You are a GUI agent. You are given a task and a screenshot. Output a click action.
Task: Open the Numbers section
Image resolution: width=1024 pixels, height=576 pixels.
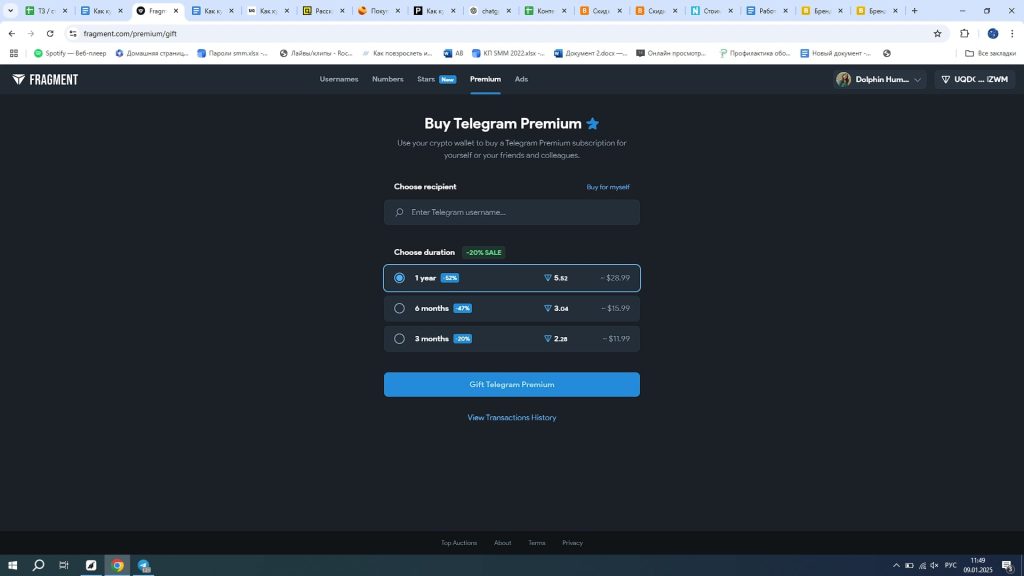388,79
